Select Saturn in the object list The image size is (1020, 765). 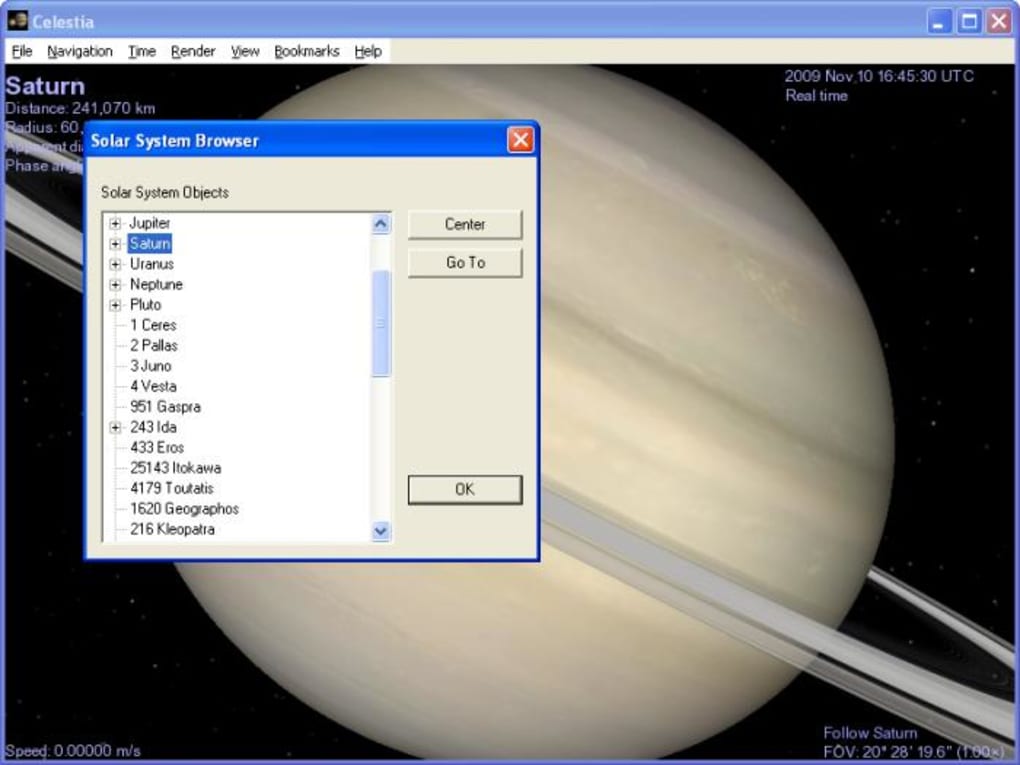tap(150, 243)
